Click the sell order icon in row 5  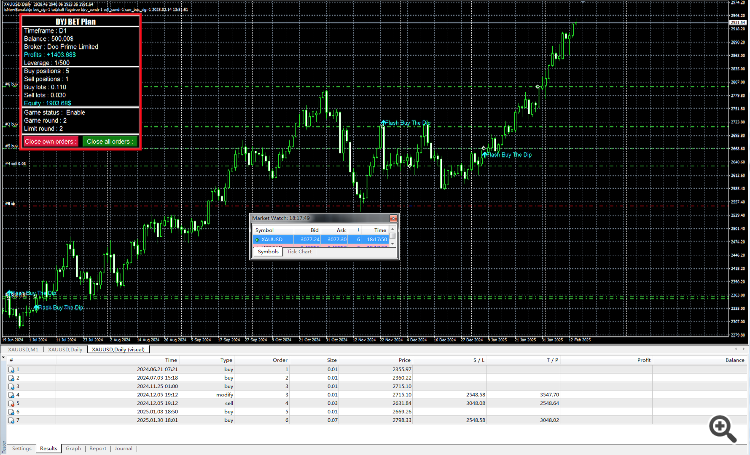click(x=11, y=403)
